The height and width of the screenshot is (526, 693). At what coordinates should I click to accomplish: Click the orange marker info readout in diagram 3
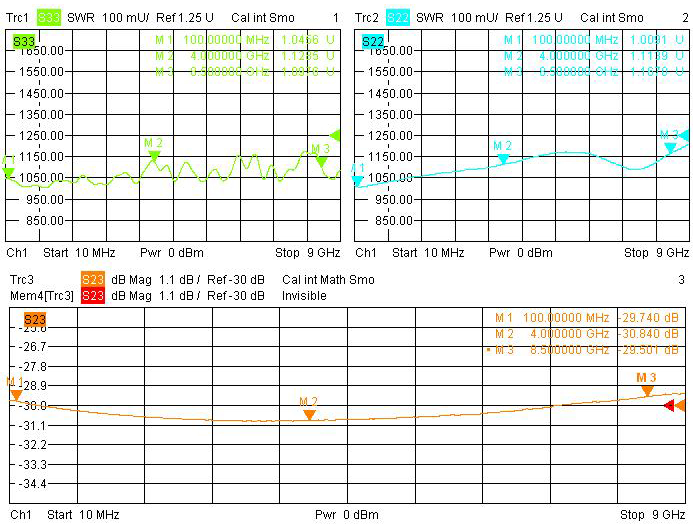coord(587,333)
